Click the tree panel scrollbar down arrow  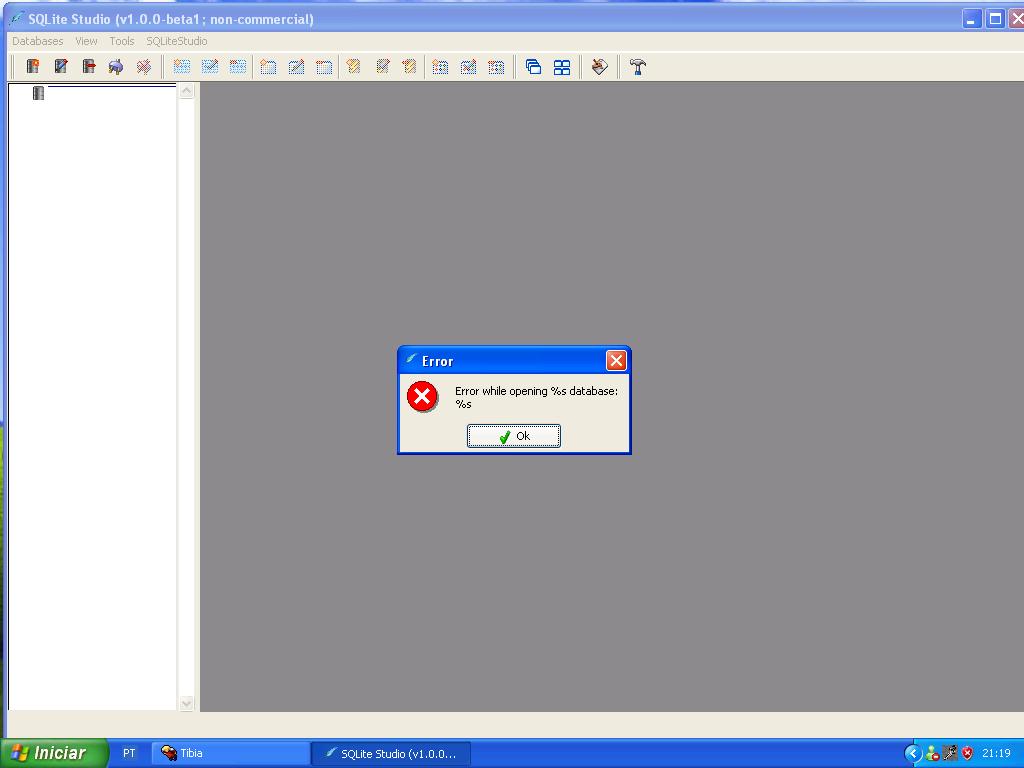(x=187, y=703)
